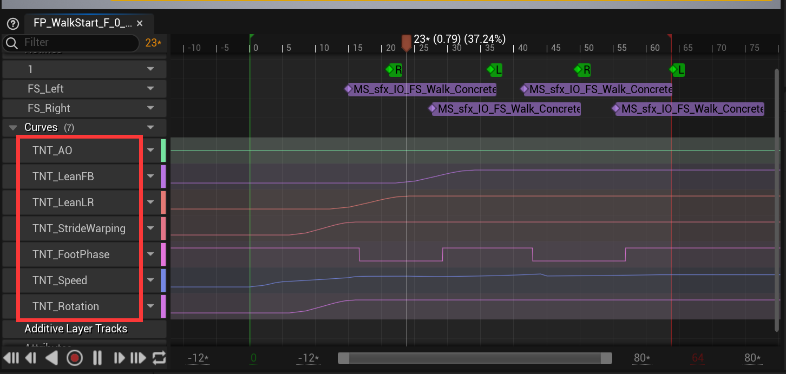The height and width of the screenshot is (374, 786).
Task: Open the Additive Layer Tracks section
Action: click(x=76, y=328)
